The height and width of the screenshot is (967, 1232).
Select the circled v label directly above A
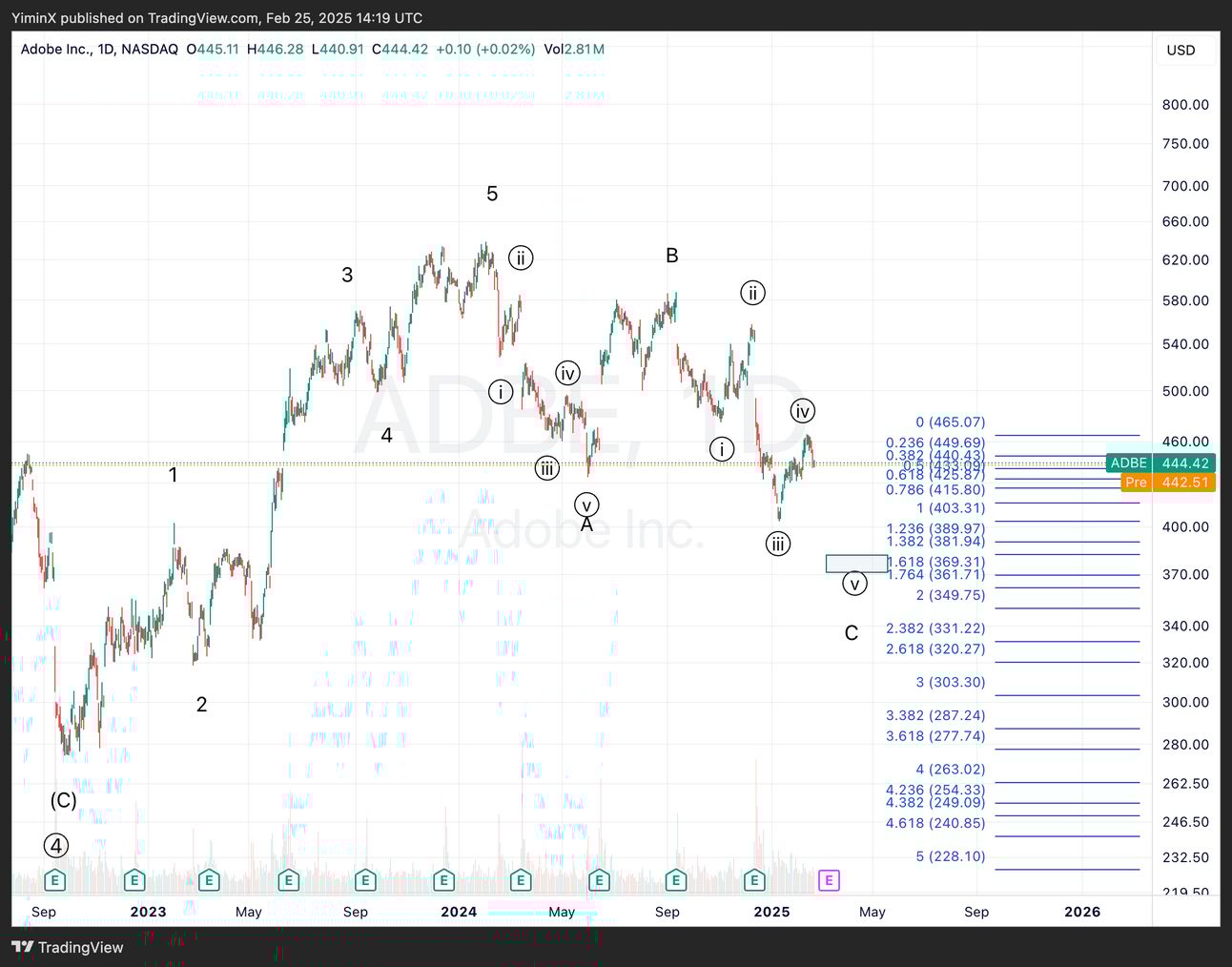tap(586, 504)
